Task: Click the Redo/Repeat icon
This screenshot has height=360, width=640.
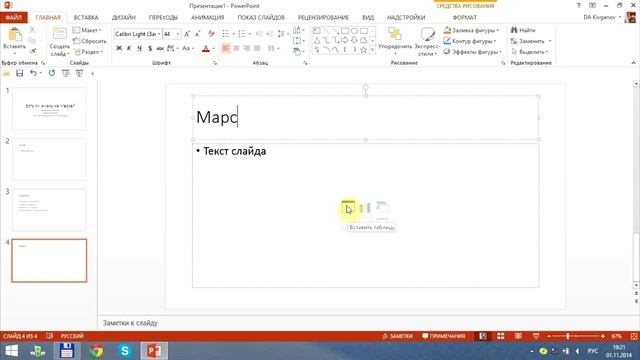Action: click(x=51, y=73)
